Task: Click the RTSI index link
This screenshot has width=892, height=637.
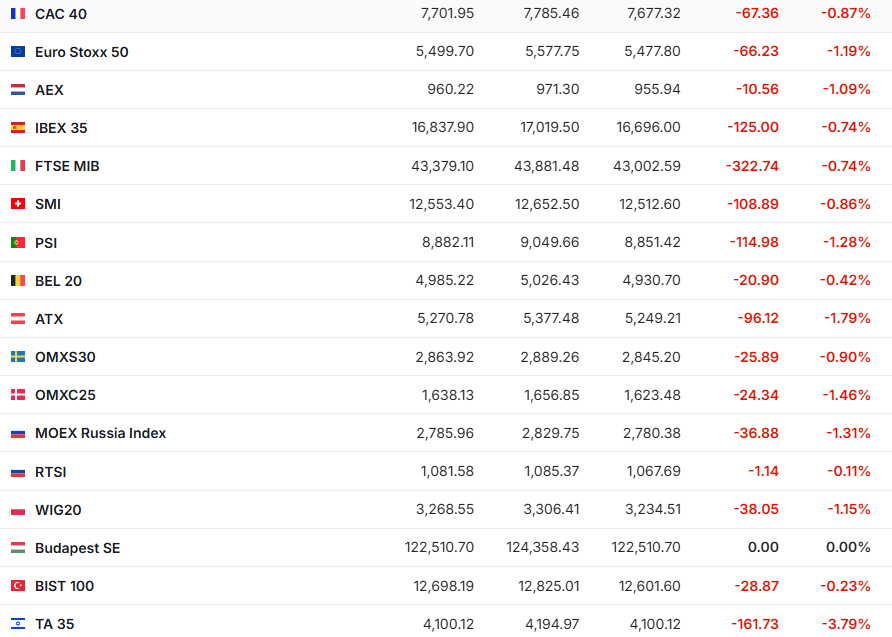Action: [x=51, y=472]
